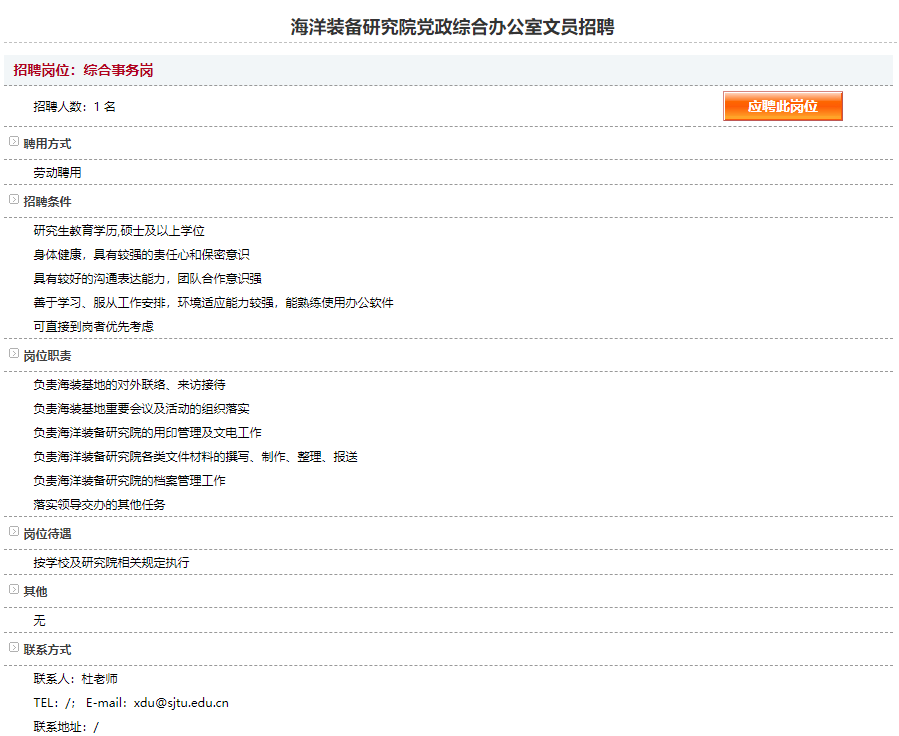Click the line 负责海洋装备研究院的用印管理及文电工作
The height and width of the screenshot is (736, 899).
147,433
